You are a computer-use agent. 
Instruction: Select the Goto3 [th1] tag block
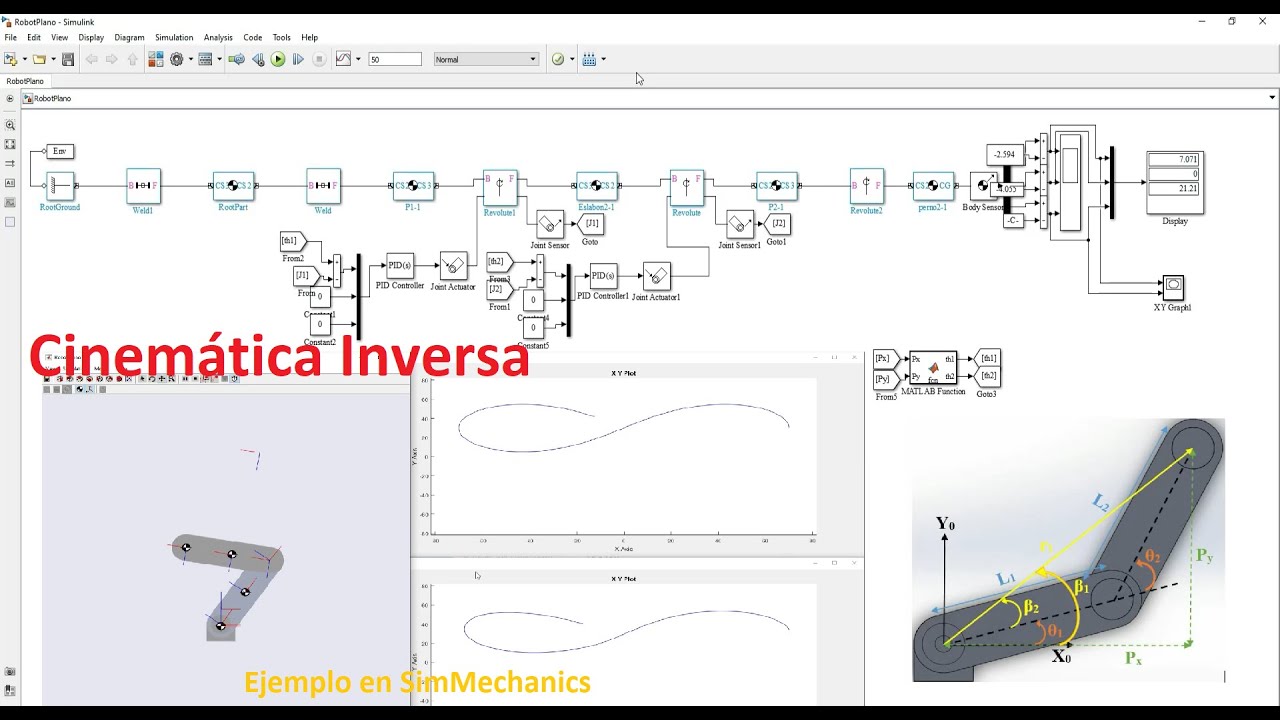coord(986,358)
